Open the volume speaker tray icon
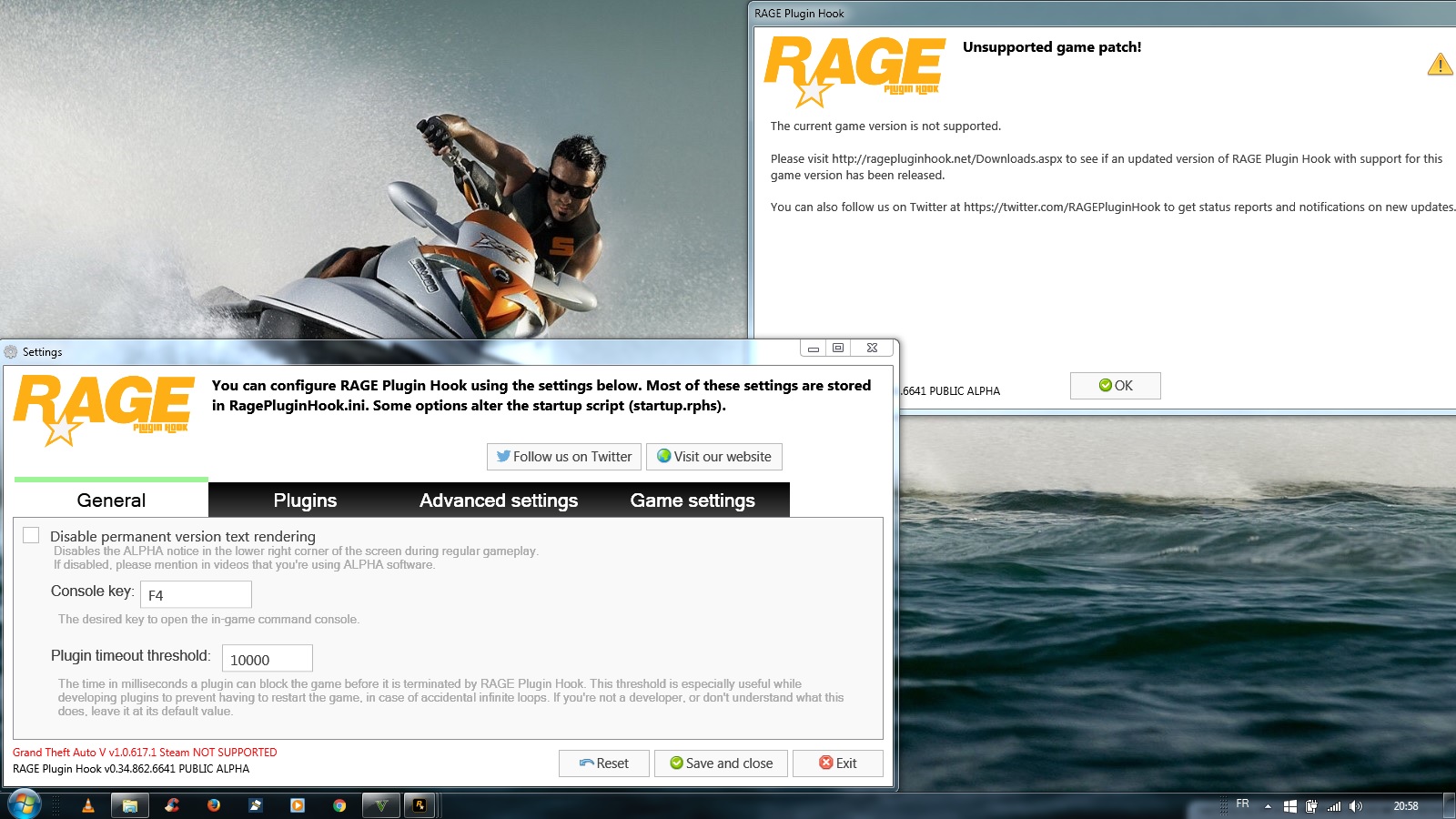The image size is (1456, 819). 1356,806
